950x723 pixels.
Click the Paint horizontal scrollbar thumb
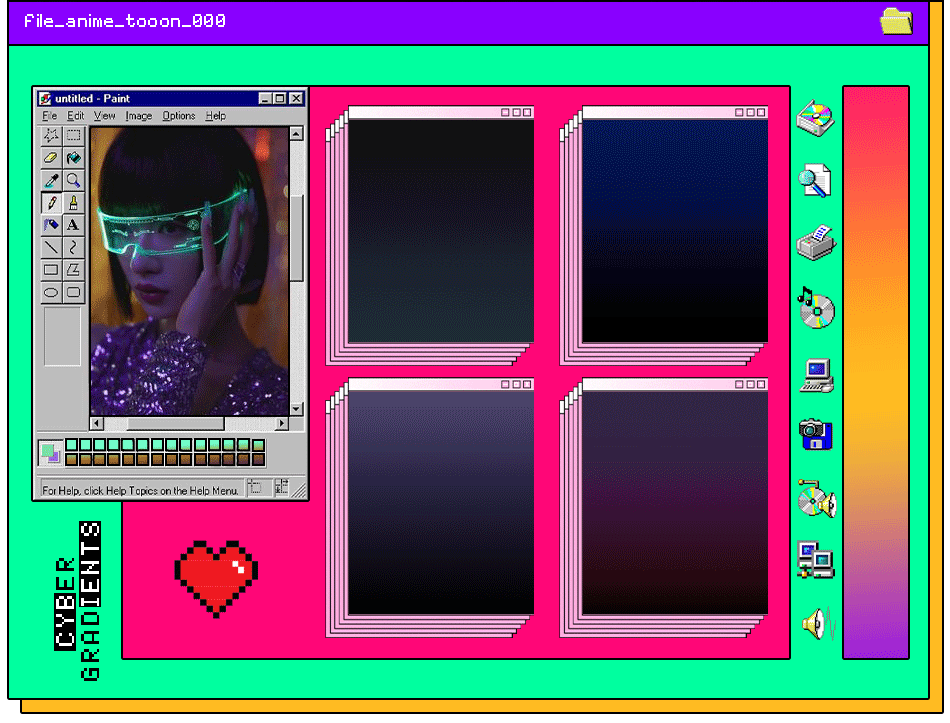[175, 423]
